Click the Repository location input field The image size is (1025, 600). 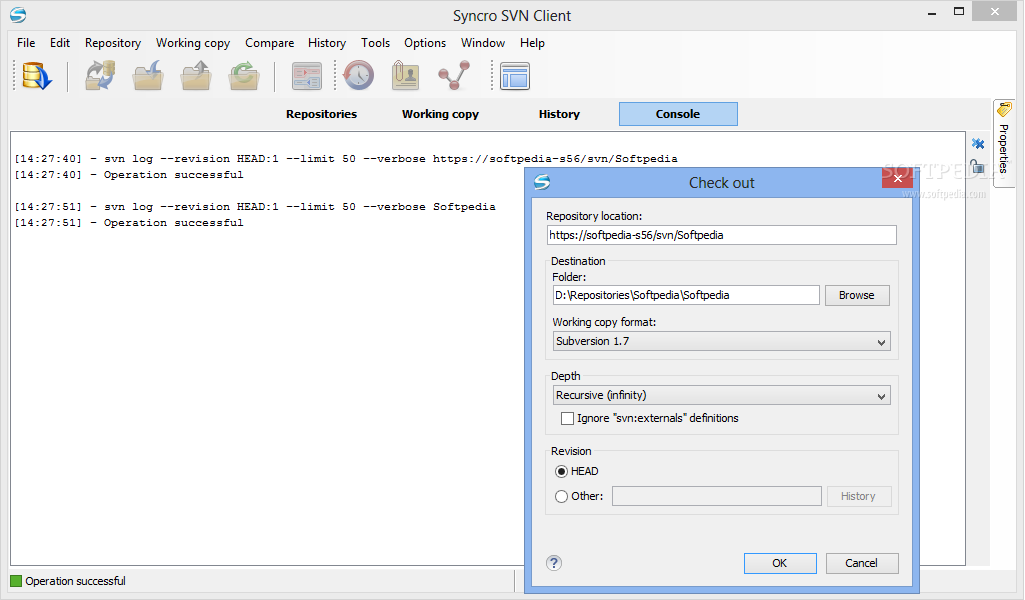tap(722, 235)
